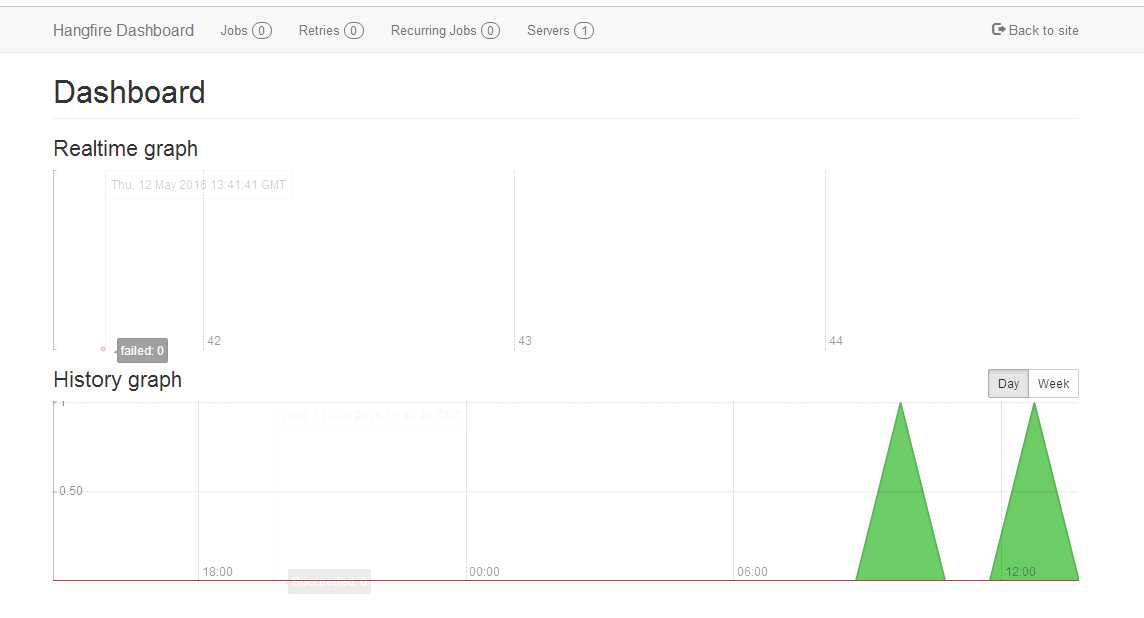The height and width of the screenshot is (618, 1144).
Task: Click the 06:00 axis label in history graph
Action: (752, 572)
